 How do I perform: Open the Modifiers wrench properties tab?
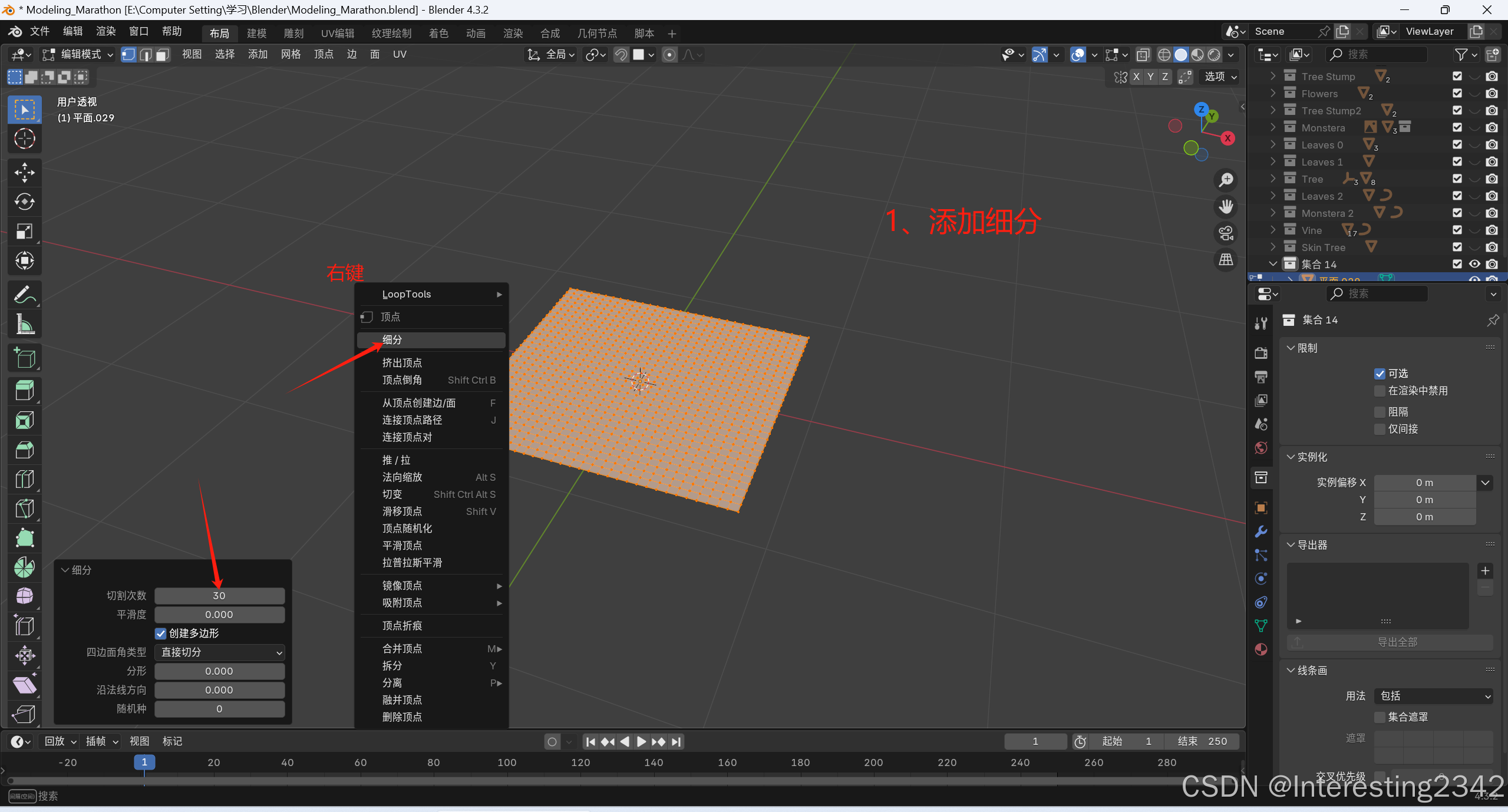pyautogui.click(x=1261, y=532)
